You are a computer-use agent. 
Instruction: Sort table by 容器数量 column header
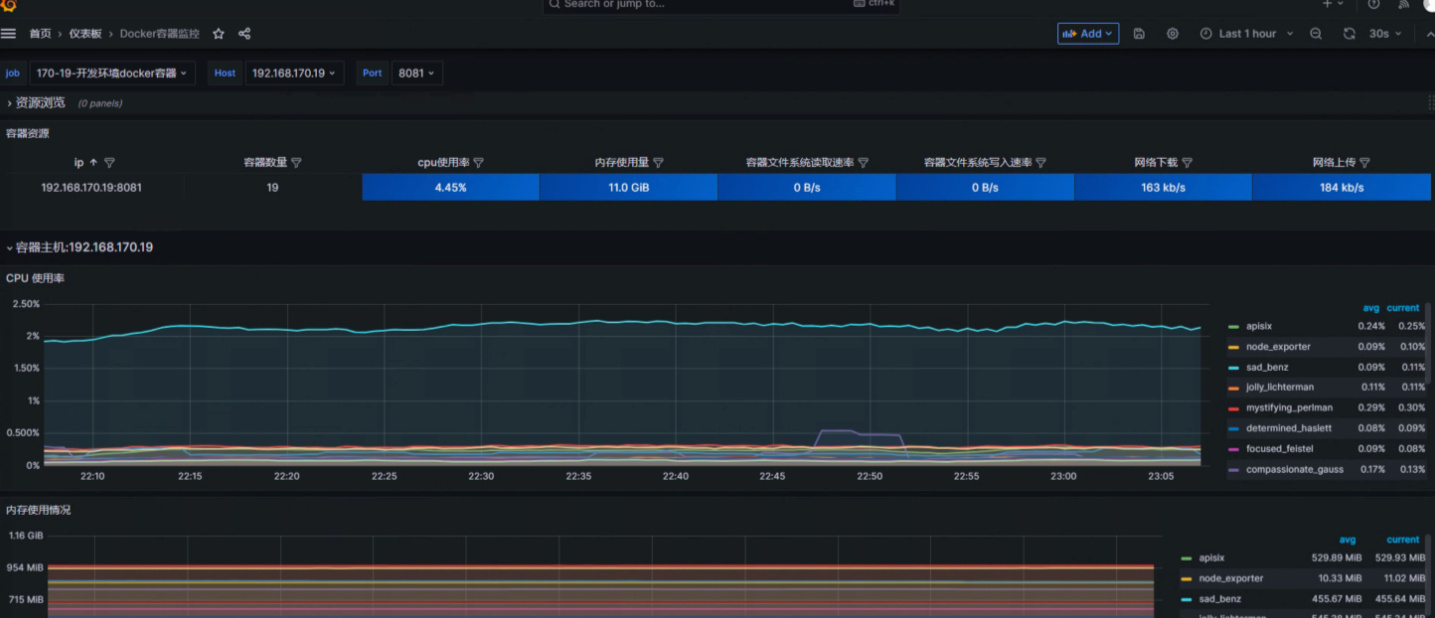coord(265,163)
